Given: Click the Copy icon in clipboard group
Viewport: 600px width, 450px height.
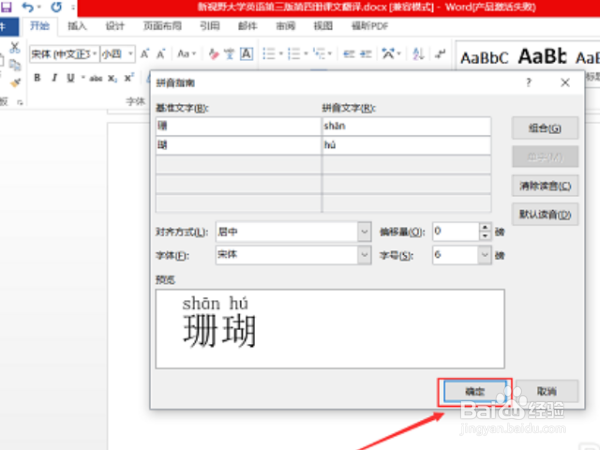Looking at the screenshot, I should [15, 65].
